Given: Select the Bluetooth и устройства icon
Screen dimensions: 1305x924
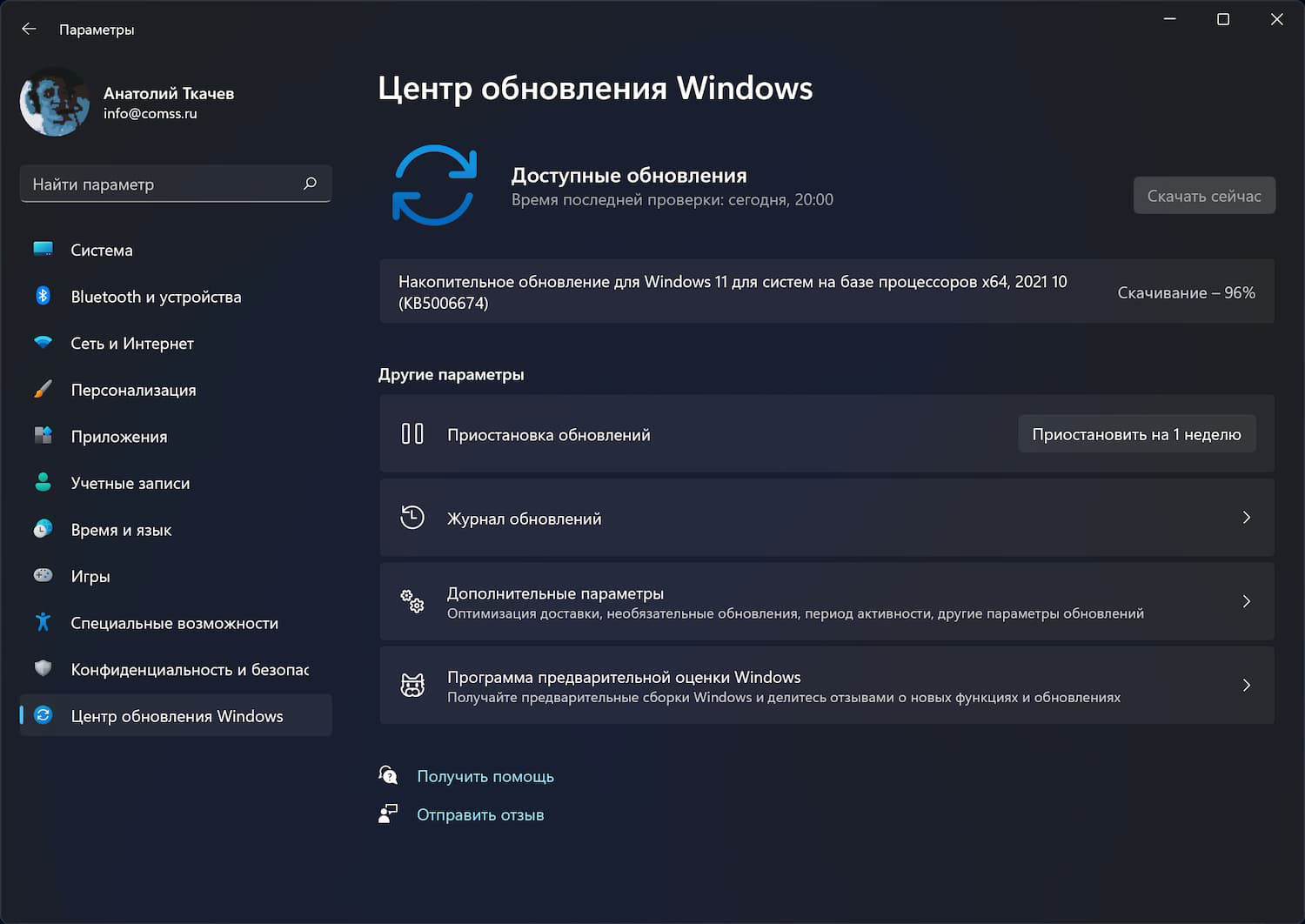Looking at the screenshot, I should (x=43, y=296).
